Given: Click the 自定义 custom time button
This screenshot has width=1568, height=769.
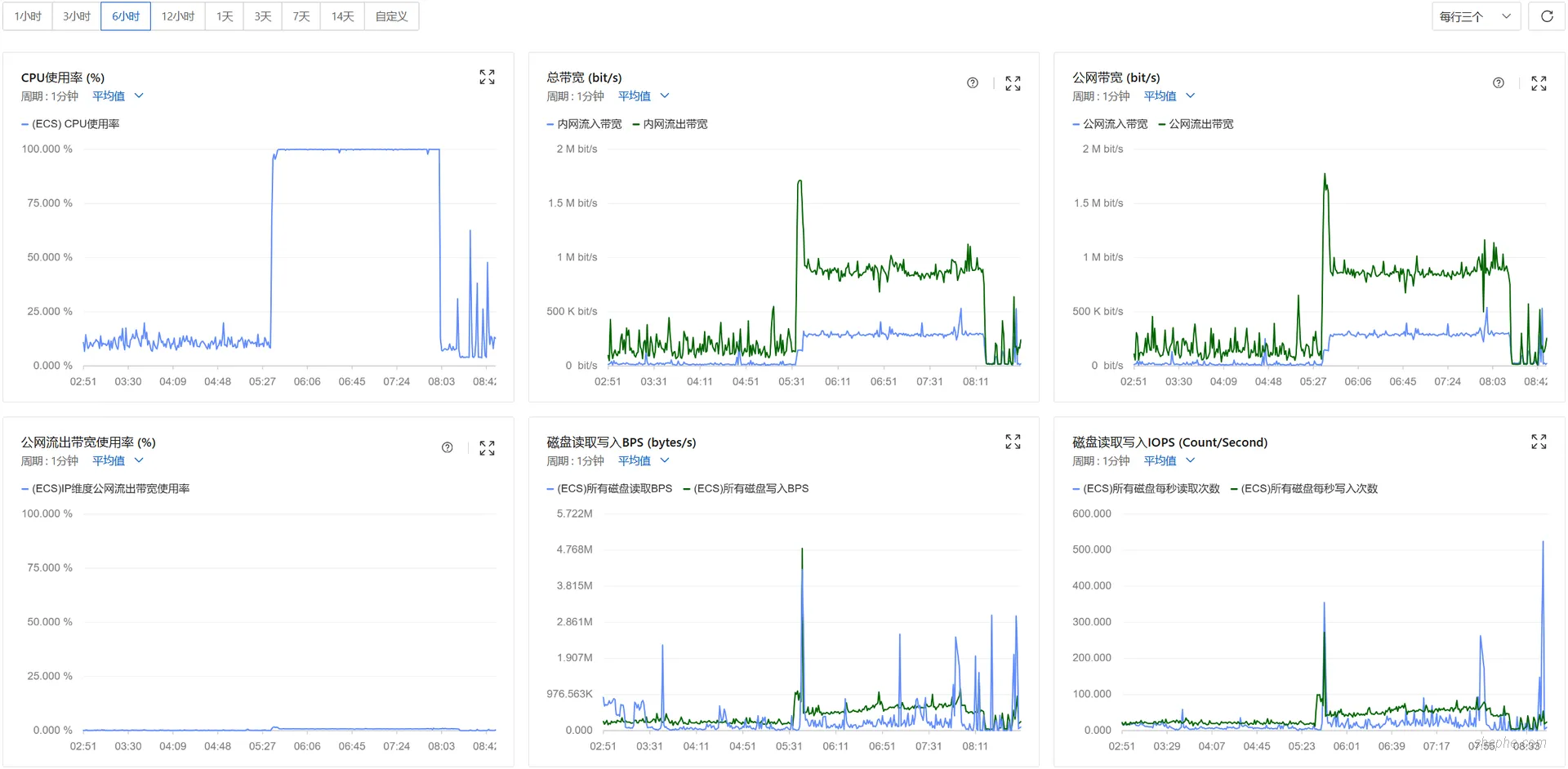Looking at the screenshot, I should point(391,16).
